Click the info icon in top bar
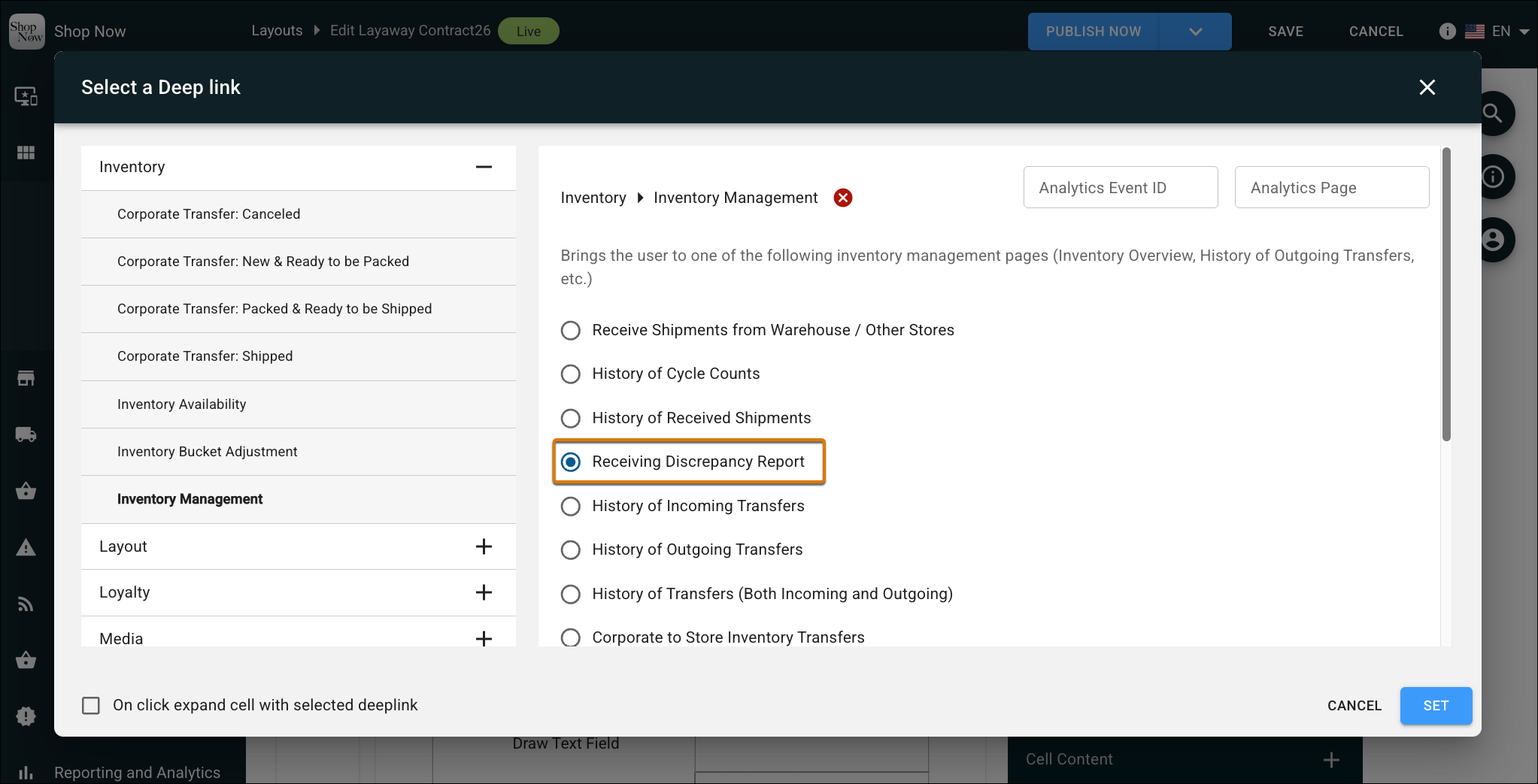The width and height of the screenshot is (1538, 784). (x=1447, y=31)
